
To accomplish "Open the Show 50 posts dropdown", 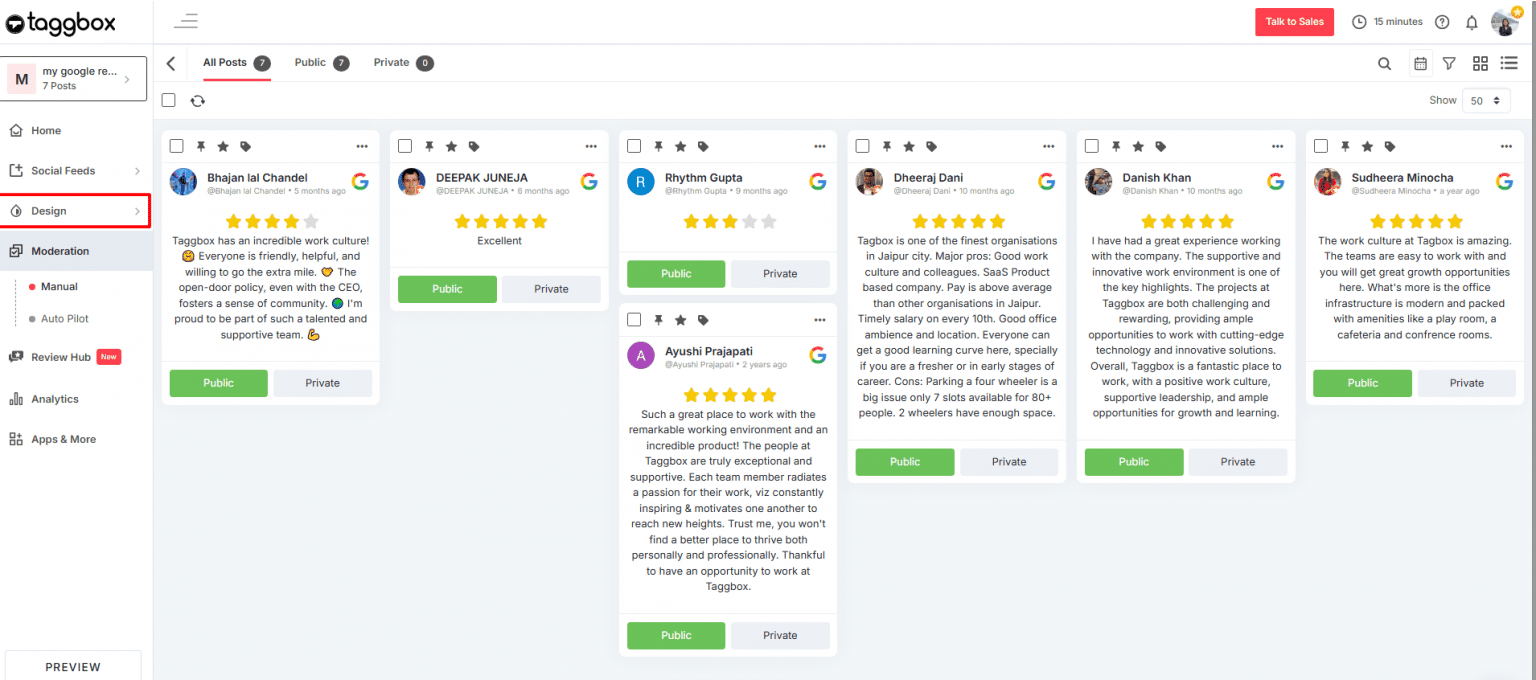I will 1486,100.
